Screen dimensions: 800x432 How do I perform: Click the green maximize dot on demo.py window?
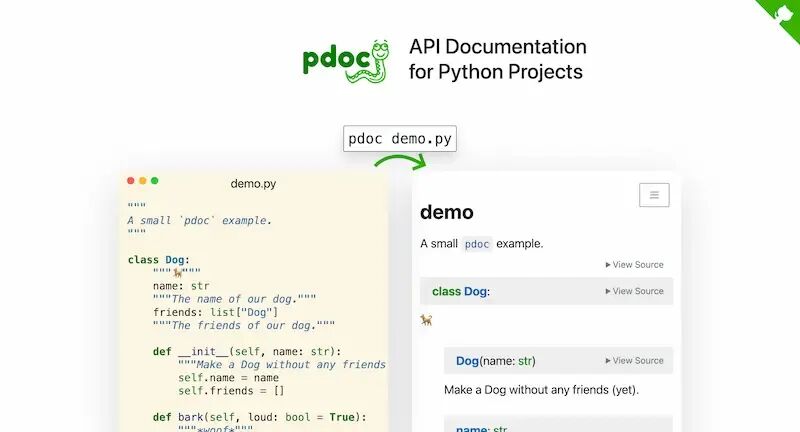[x=155, y=181]
